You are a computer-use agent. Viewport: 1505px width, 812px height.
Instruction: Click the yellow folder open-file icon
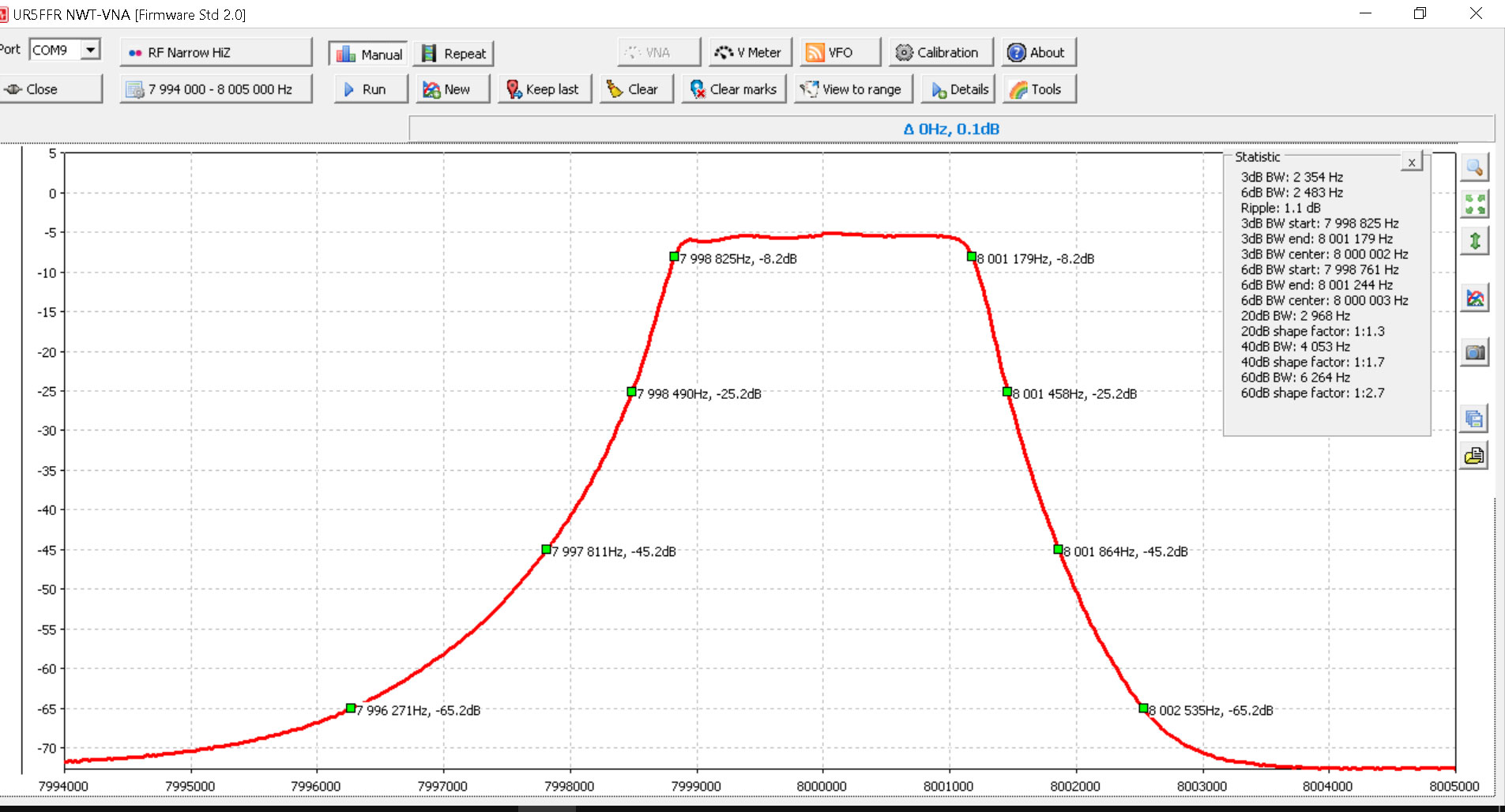click(1474, 456)
